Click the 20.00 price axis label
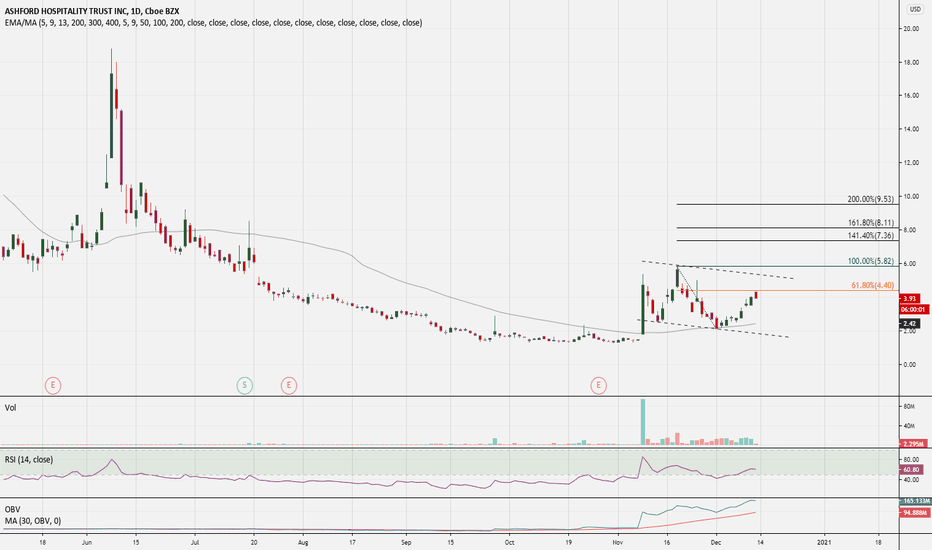 911,29
